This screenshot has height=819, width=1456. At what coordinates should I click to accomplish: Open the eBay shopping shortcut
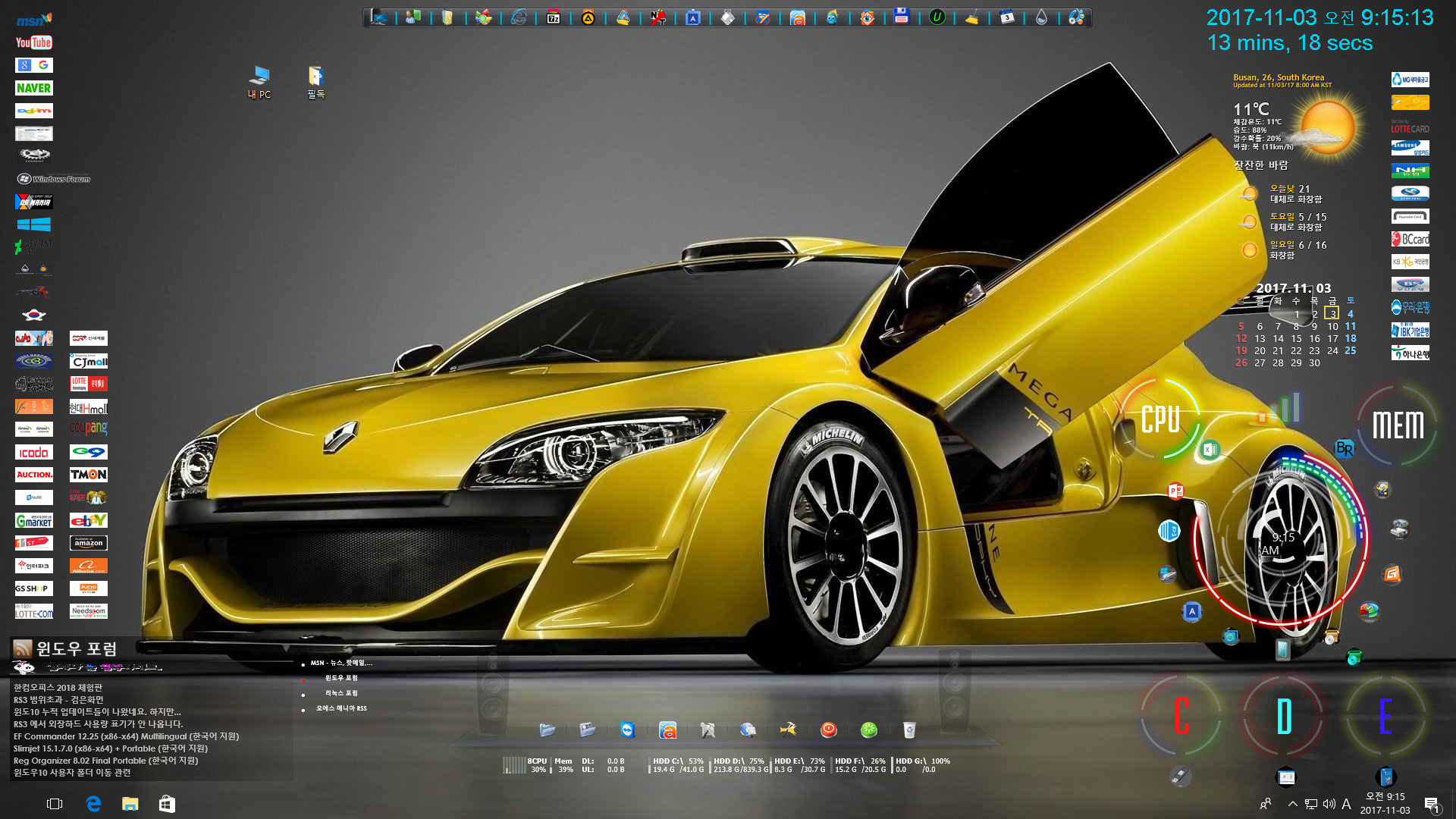click(89, 520)
